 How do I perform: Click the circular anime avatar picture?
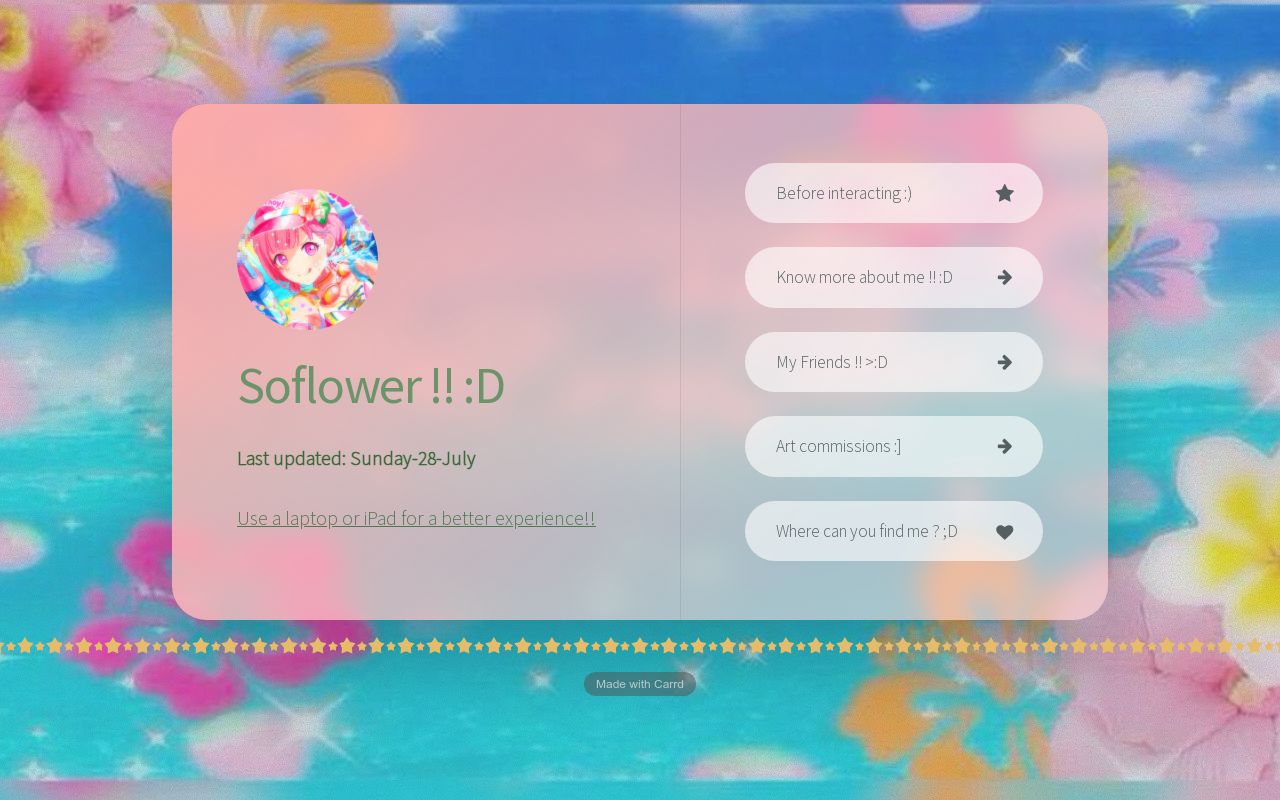click(307, 259)
